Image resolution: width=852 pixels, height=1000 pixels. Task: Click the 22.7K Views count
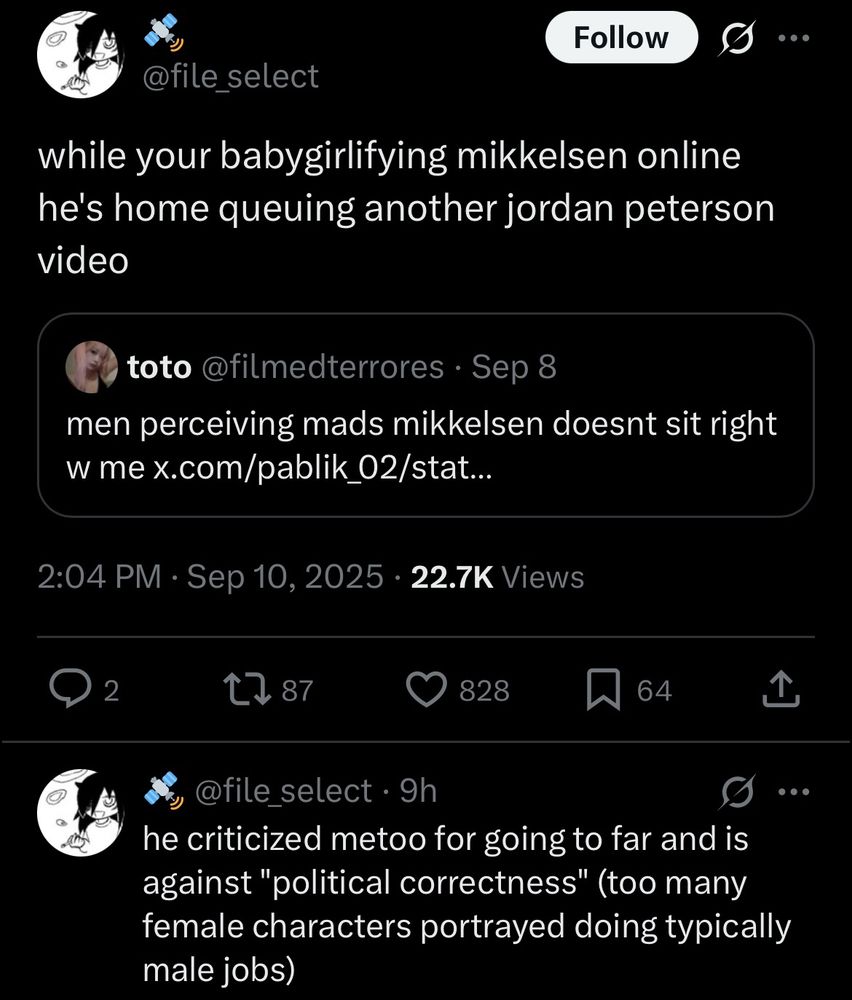[x=497, y=577]
